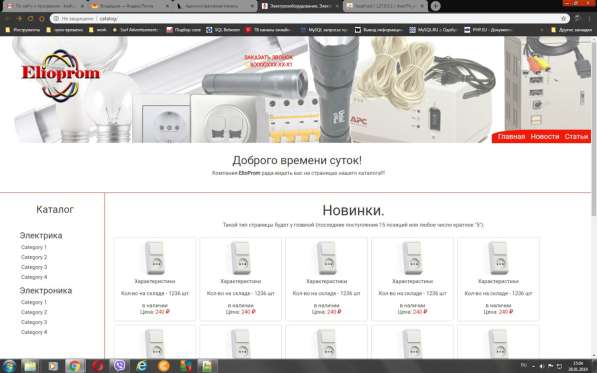Open the Главная menu item

tap(511, 136)
